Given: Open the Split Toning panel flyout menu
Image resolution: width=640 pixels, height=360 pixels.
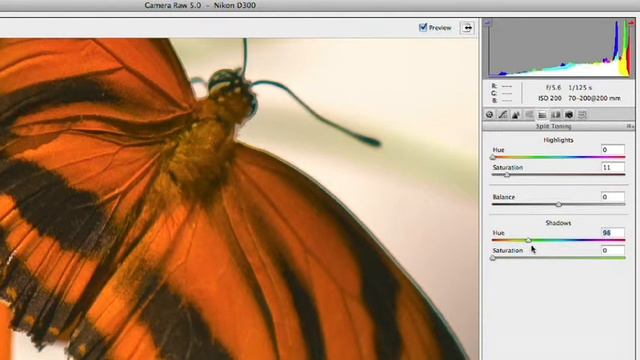Looking at the screenshot, I should 630,127.
